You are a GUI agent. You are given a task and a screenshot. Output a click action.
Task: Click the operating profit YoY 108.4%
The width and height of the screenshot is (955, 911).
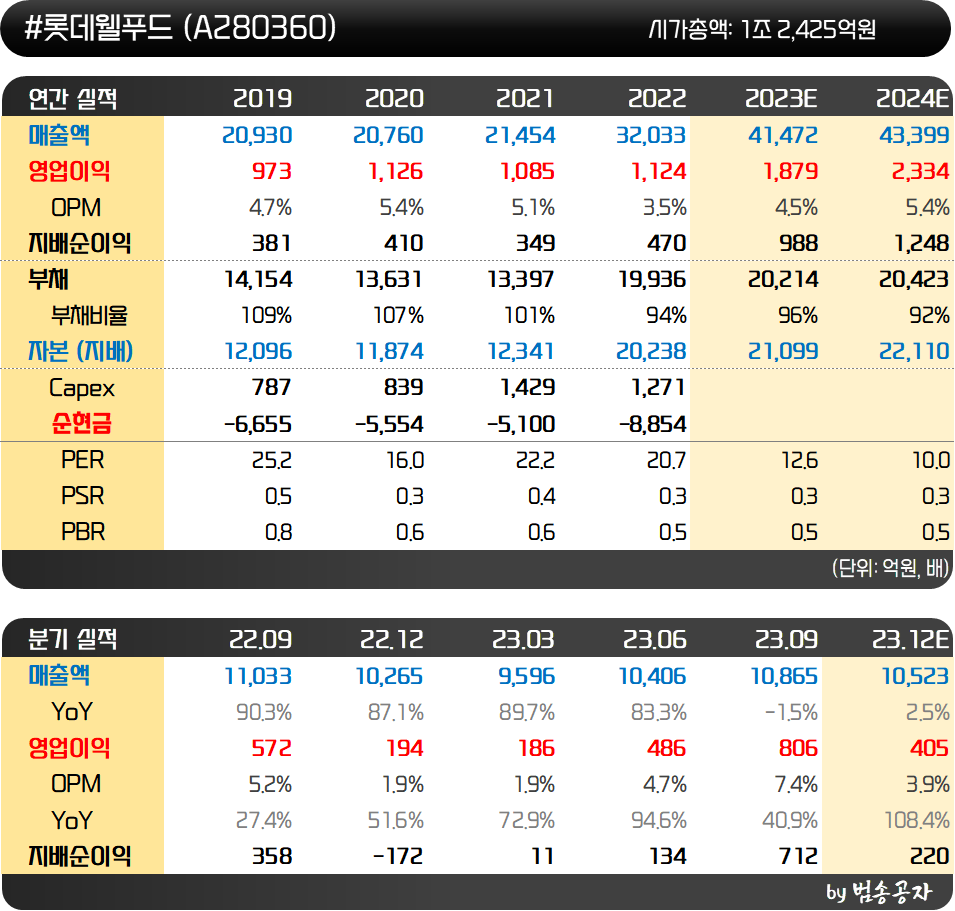(917, 820)
